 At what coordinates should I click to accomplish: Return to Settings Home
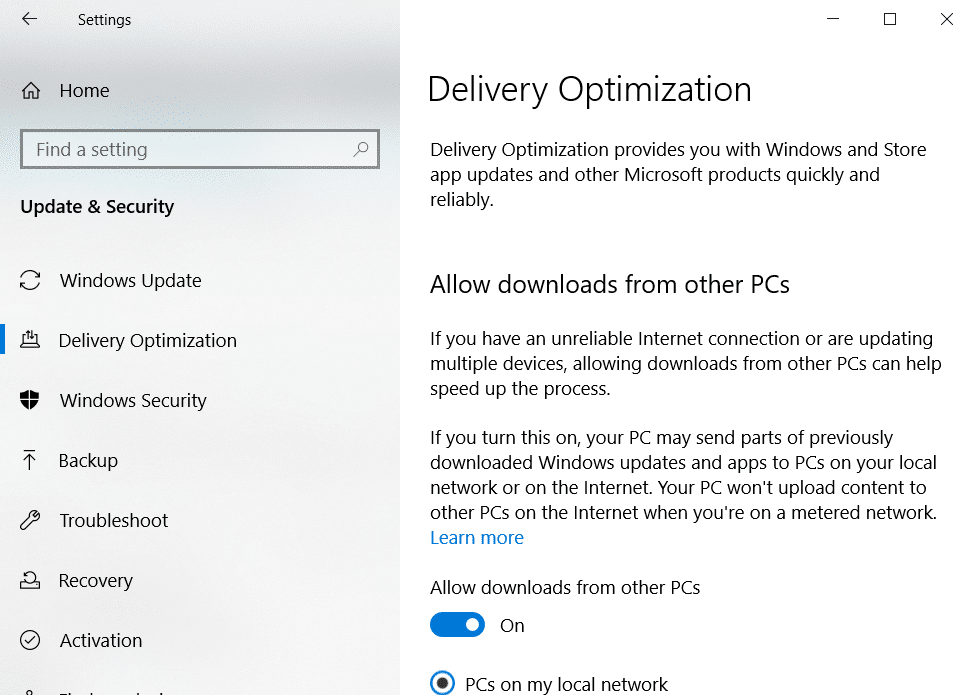click(x=84, y=91)
